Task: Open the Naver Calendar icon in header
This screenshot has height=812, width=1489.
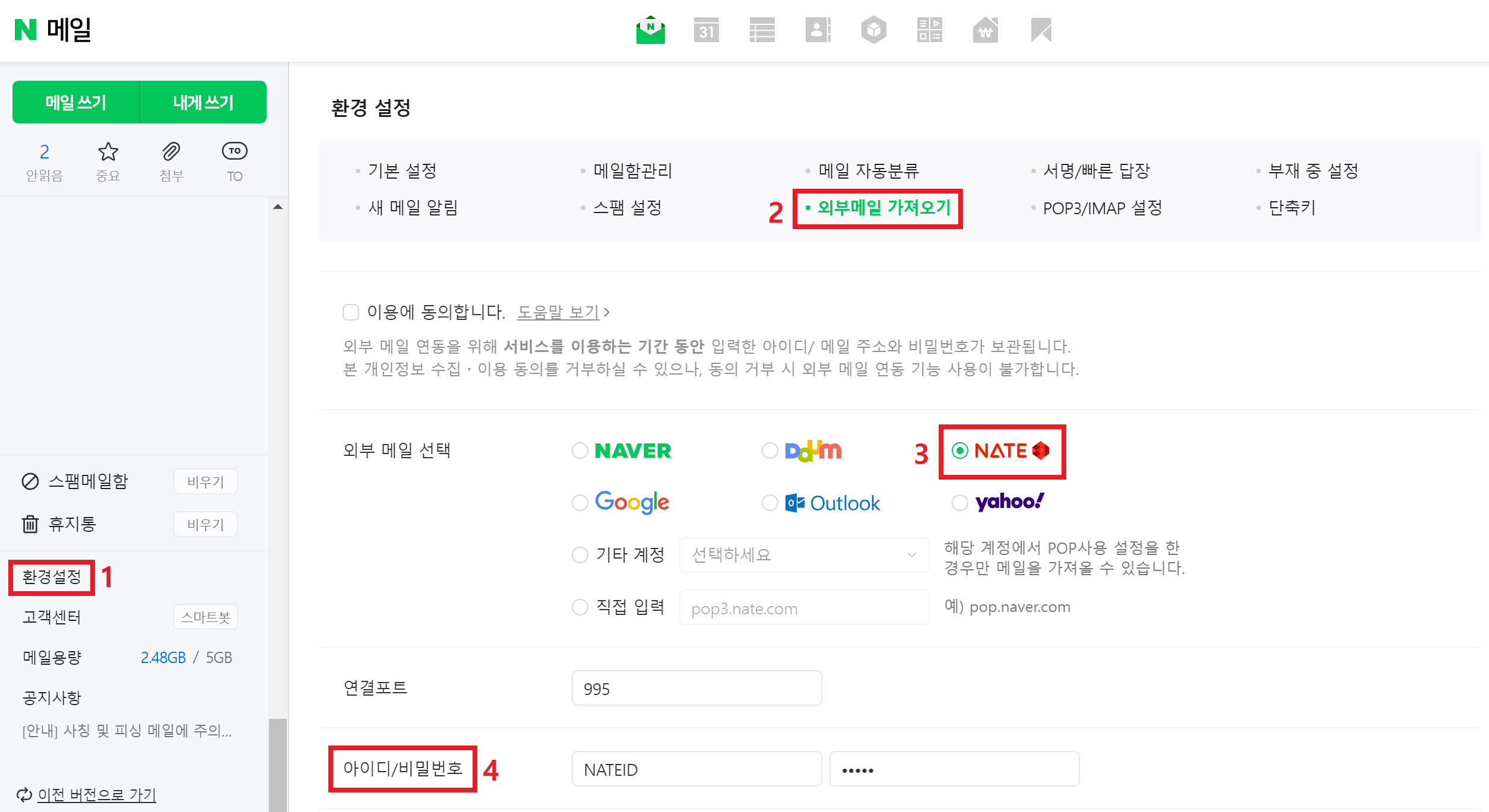Action: [706, 30]
